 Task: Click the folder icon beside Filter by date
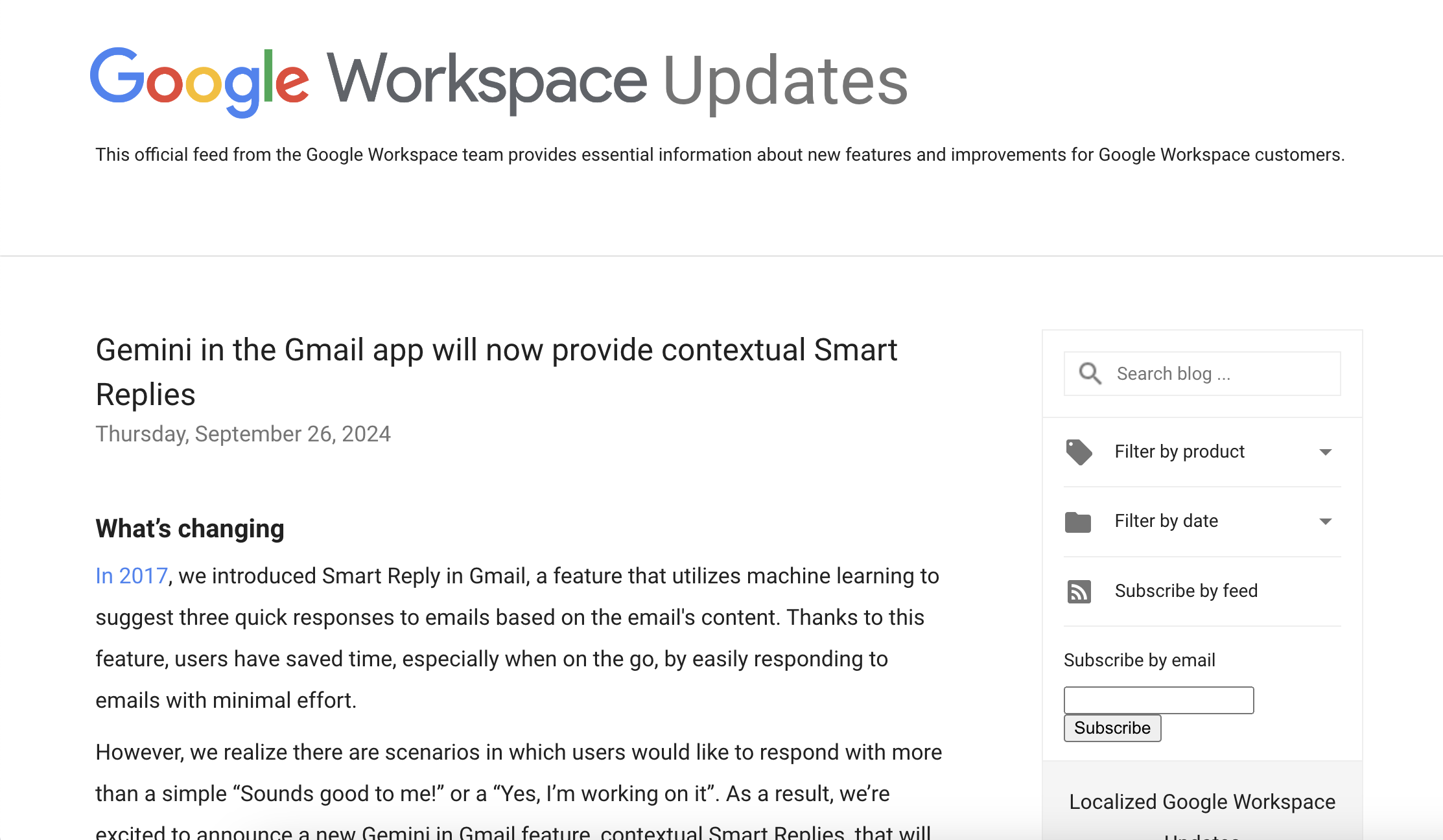1078,521
